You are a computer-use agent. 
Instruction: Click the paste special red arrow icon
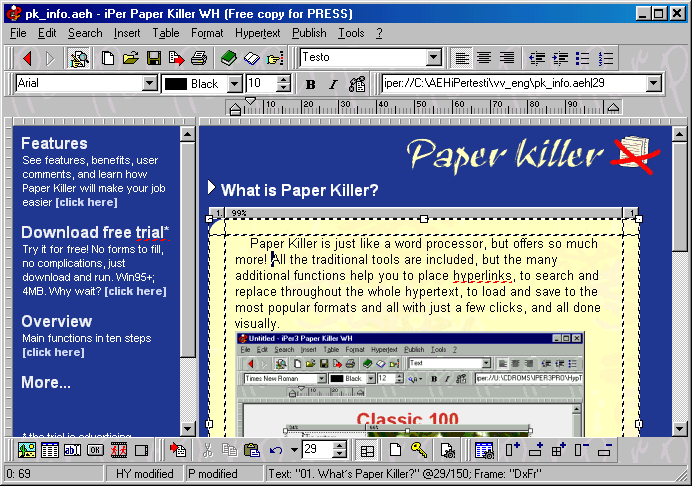(x=178, y=450)
